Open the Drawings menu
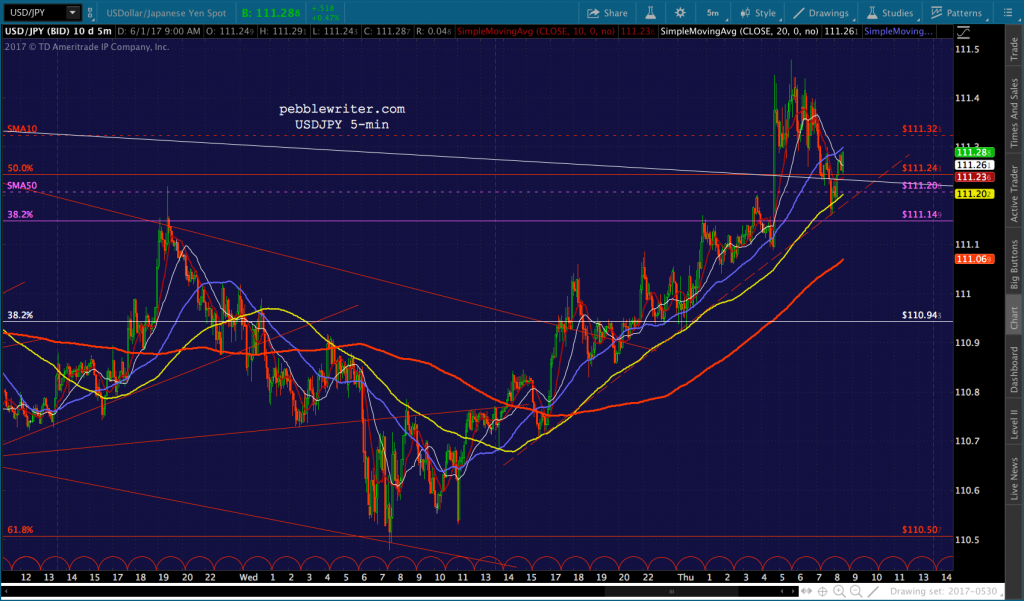 (x=821, y=13)
